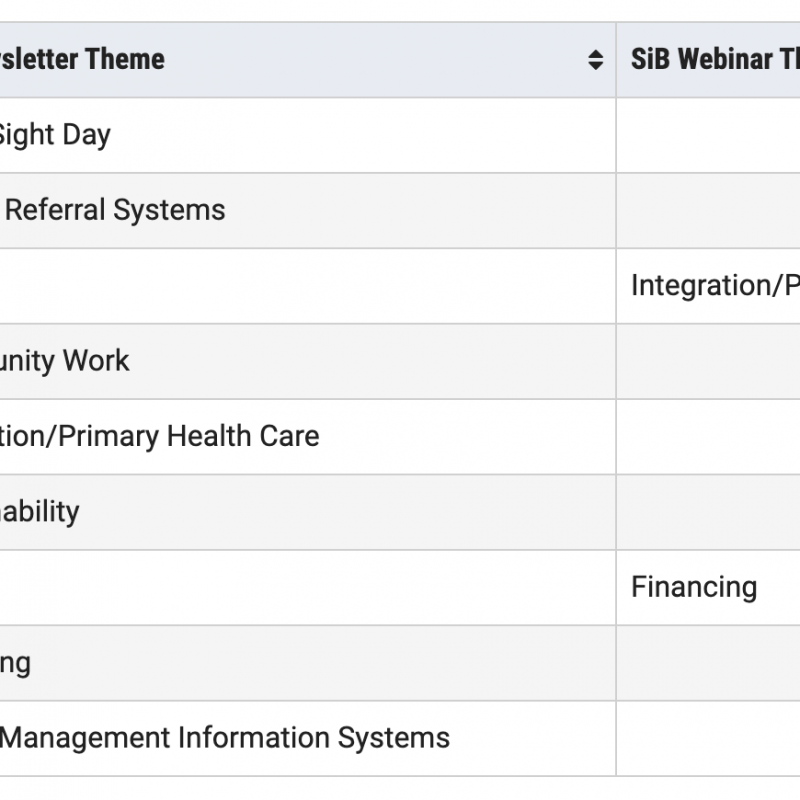Select the Community Work row cell

point(308,361)
